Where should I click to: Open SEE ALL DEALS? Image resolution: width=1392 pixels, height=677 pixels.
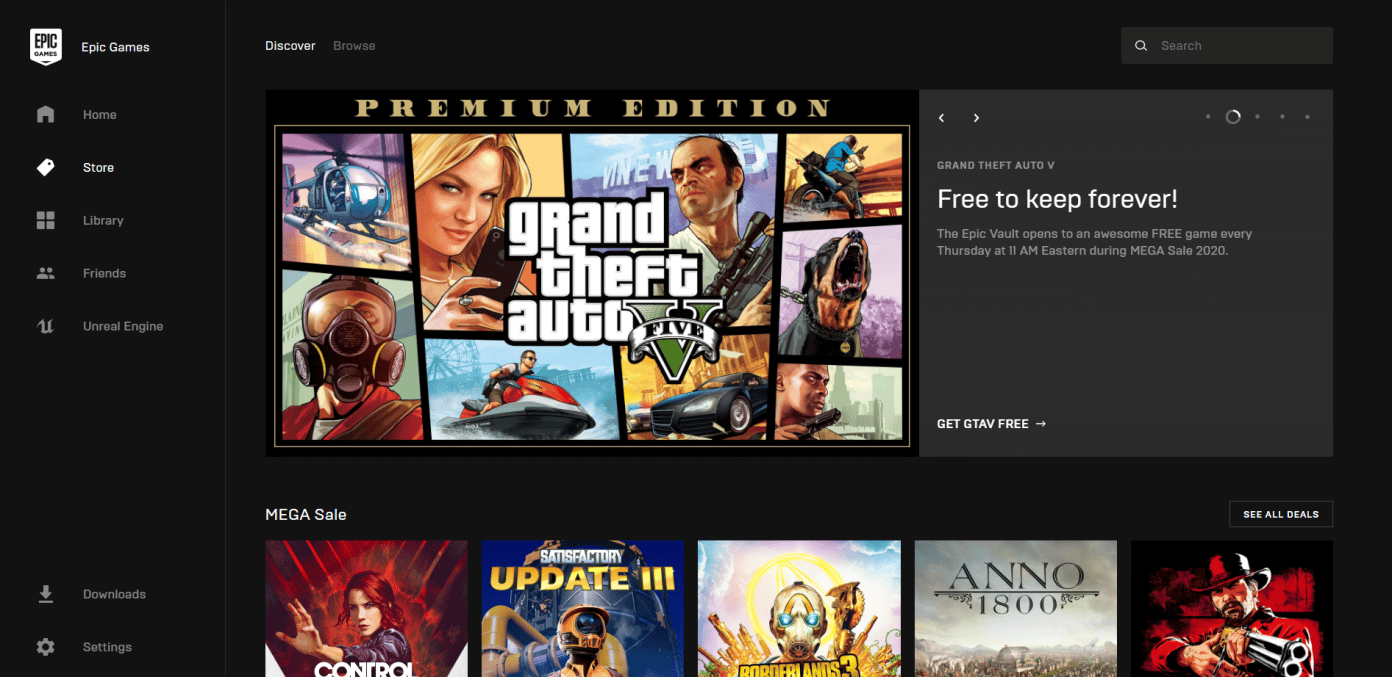pyautogui.click(x=1281, y=513)
